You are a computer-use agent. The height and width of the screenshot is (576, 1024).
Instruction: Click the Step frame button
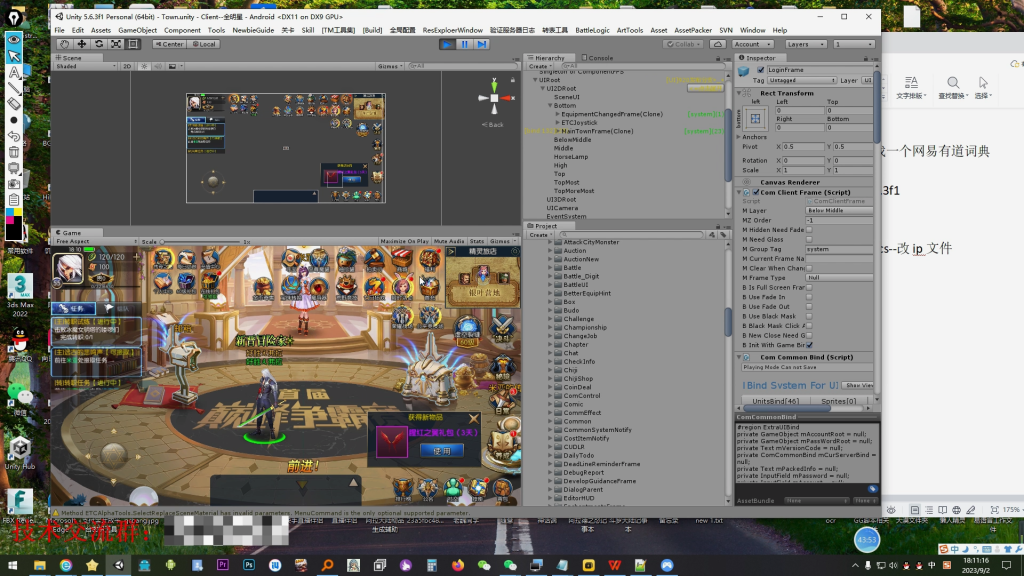point(482,44)
